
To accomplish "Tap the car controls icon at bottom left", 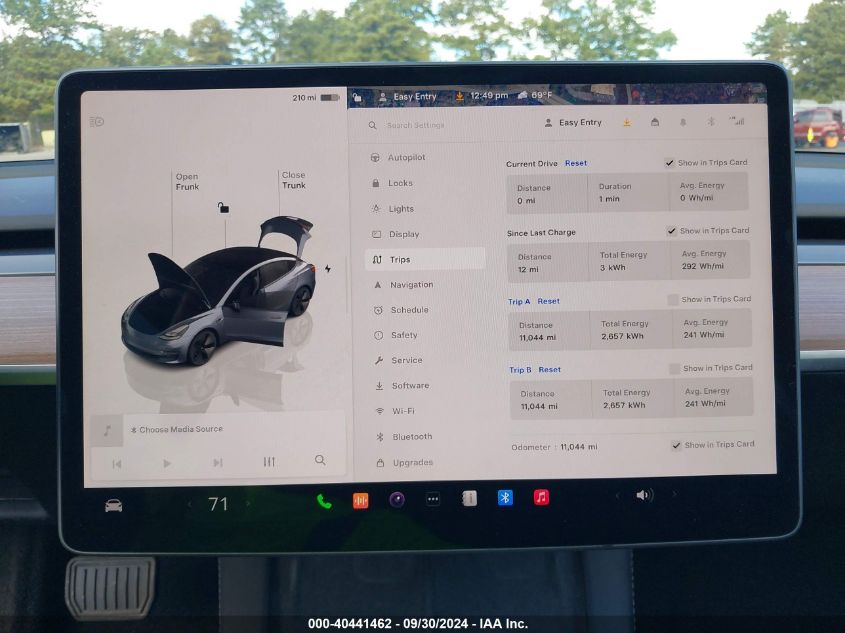I will (114, 505).
